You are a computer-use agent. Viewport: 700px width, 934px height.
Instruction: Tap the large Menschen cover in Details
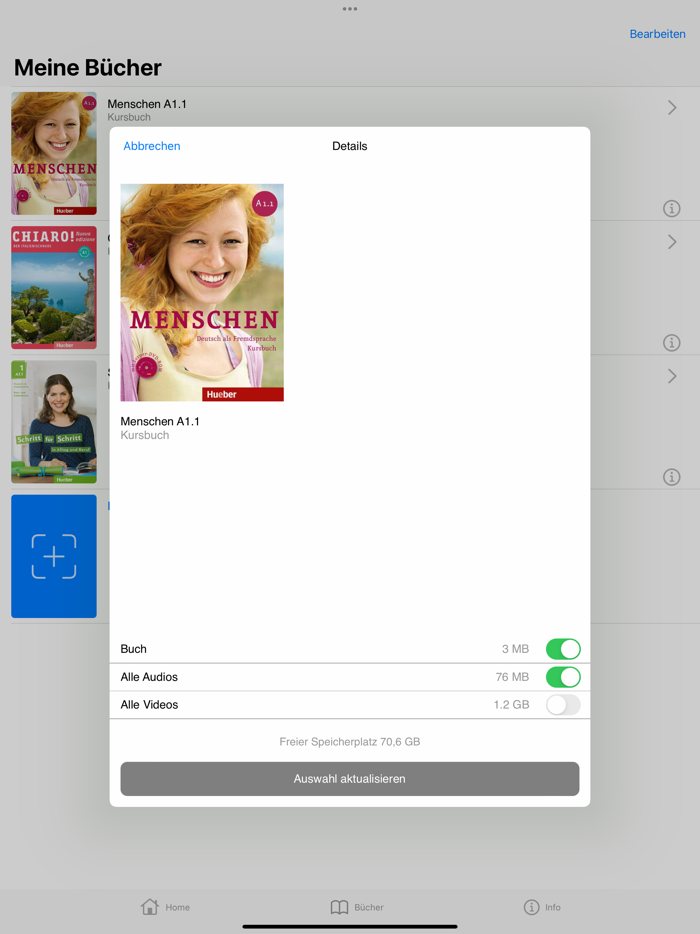[202, 292]
